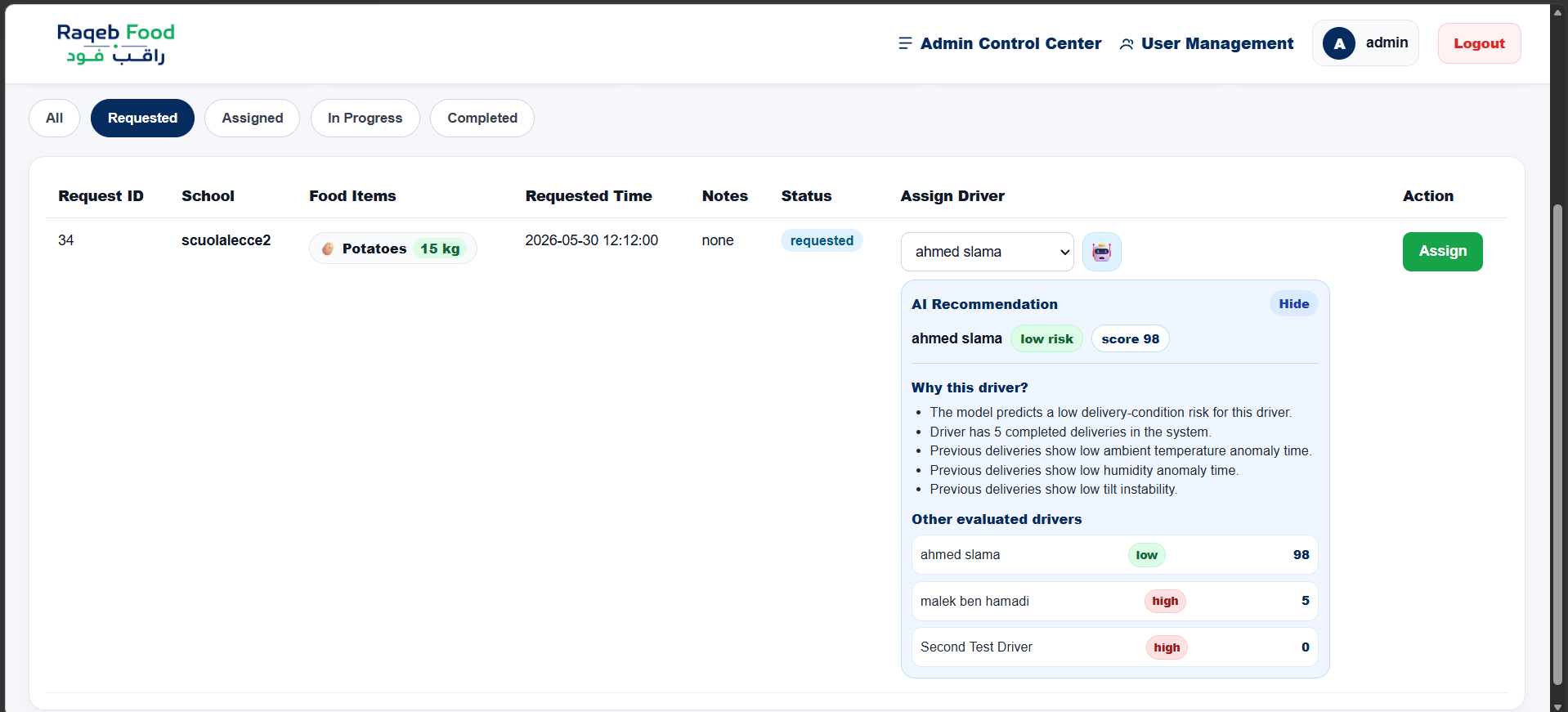This screenshot has height=712, width=1568.
Task: Click the Request ID column header
Action: pyautogui.click(x=101, y=196)
